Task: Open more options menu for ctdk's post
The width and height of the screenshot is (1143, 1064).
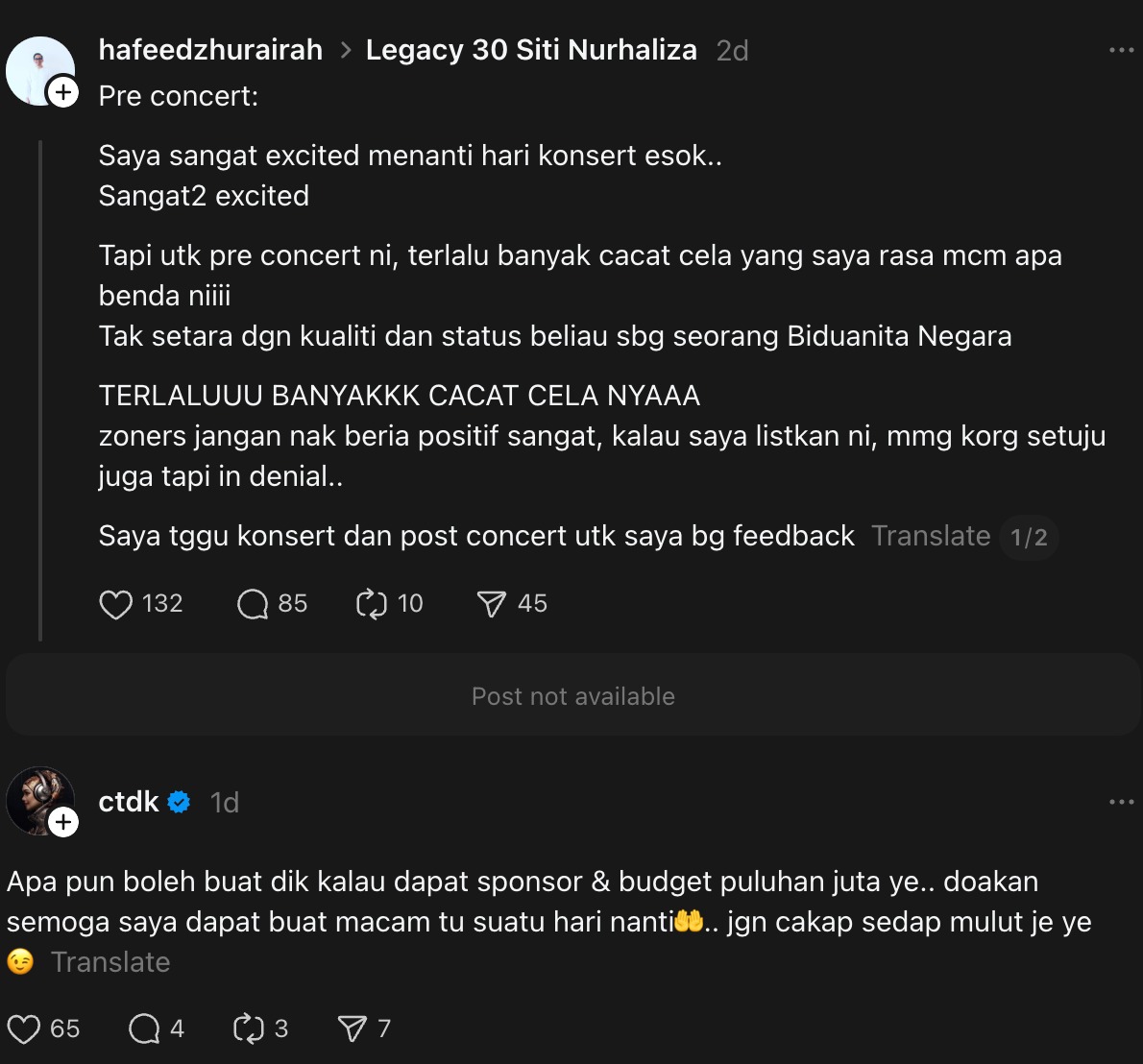Action: click(1121, 802)
